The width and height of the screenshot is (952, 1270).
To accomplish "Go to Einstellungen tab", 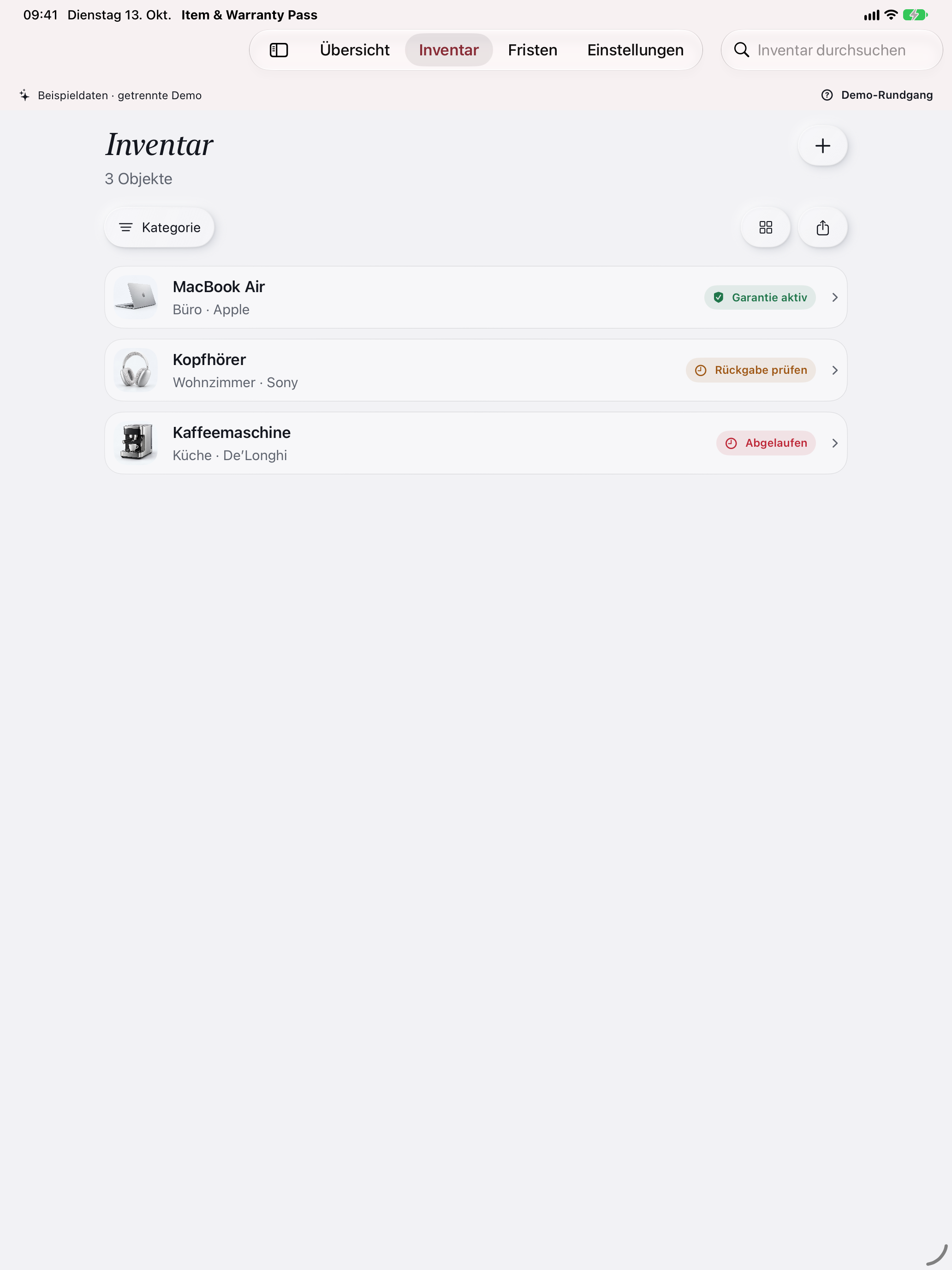I will (635, 50).
